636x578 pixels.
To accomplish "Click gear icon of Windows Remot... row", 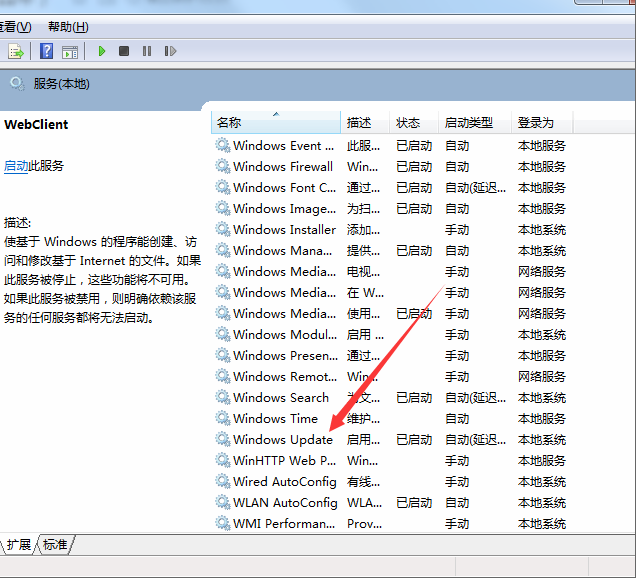I will click(x=223, y=377).
